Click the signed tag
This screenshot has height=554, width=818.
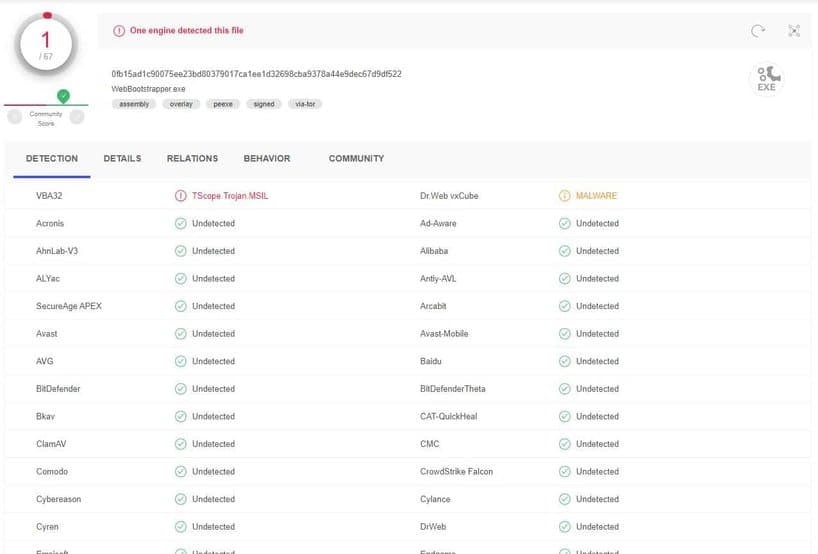[x=264, y=104]
